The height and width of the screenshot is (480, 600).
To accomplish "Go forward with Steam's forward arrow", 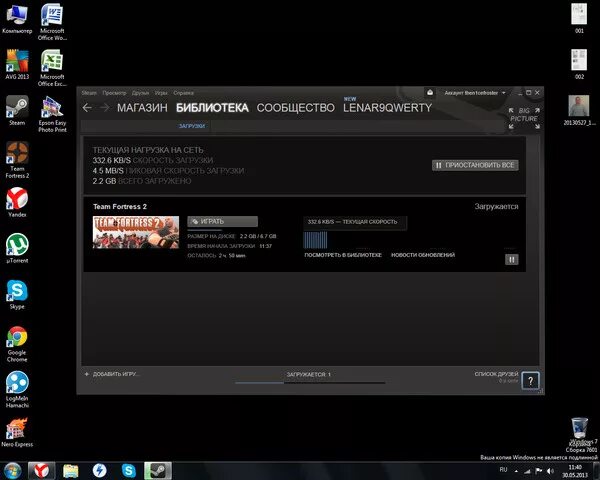I will pos(104,108).
